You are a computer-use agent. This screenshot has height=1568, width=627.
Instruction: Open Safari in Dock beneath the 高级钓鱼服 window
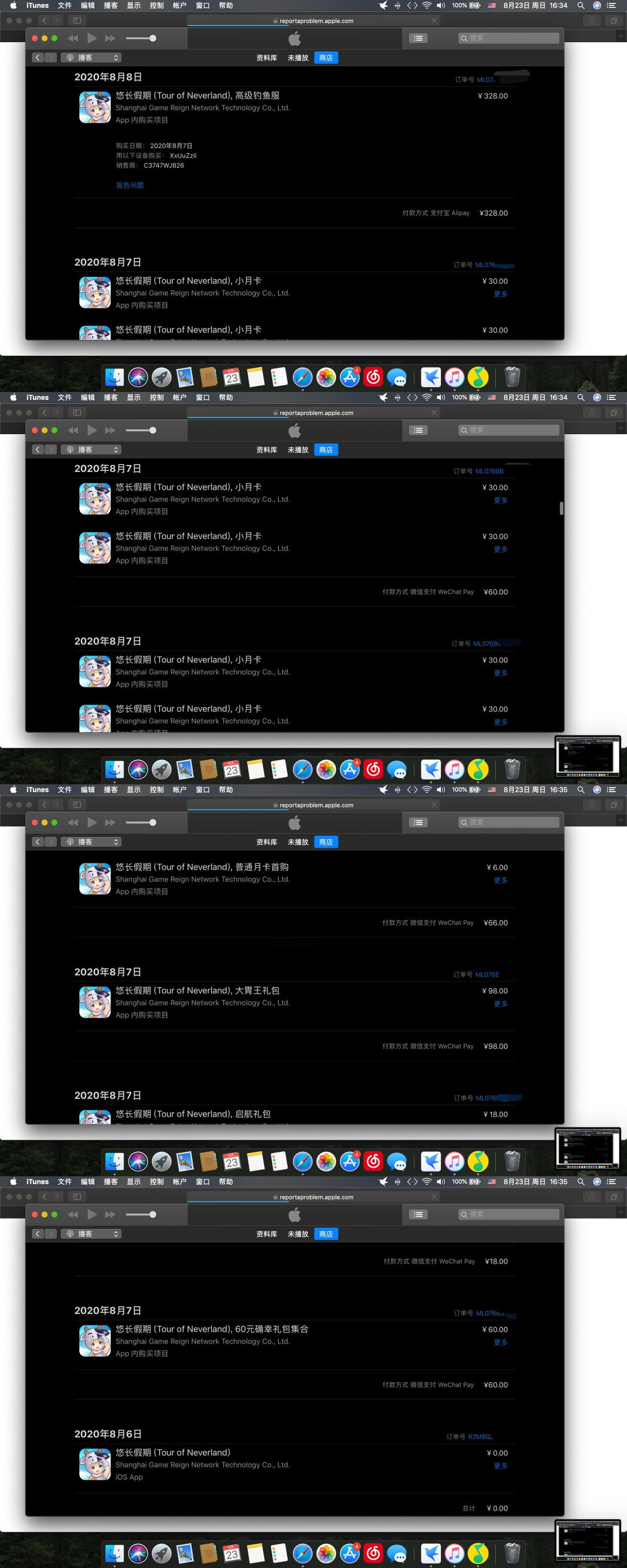pos(302,378)
